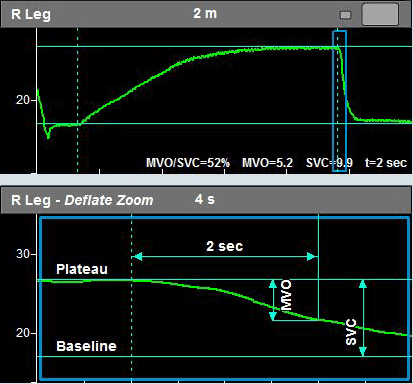The width and height of the screenshot is (413, 384).
Task: Select the R Leg - Deflate Zoom title
Action: point(82,200)
